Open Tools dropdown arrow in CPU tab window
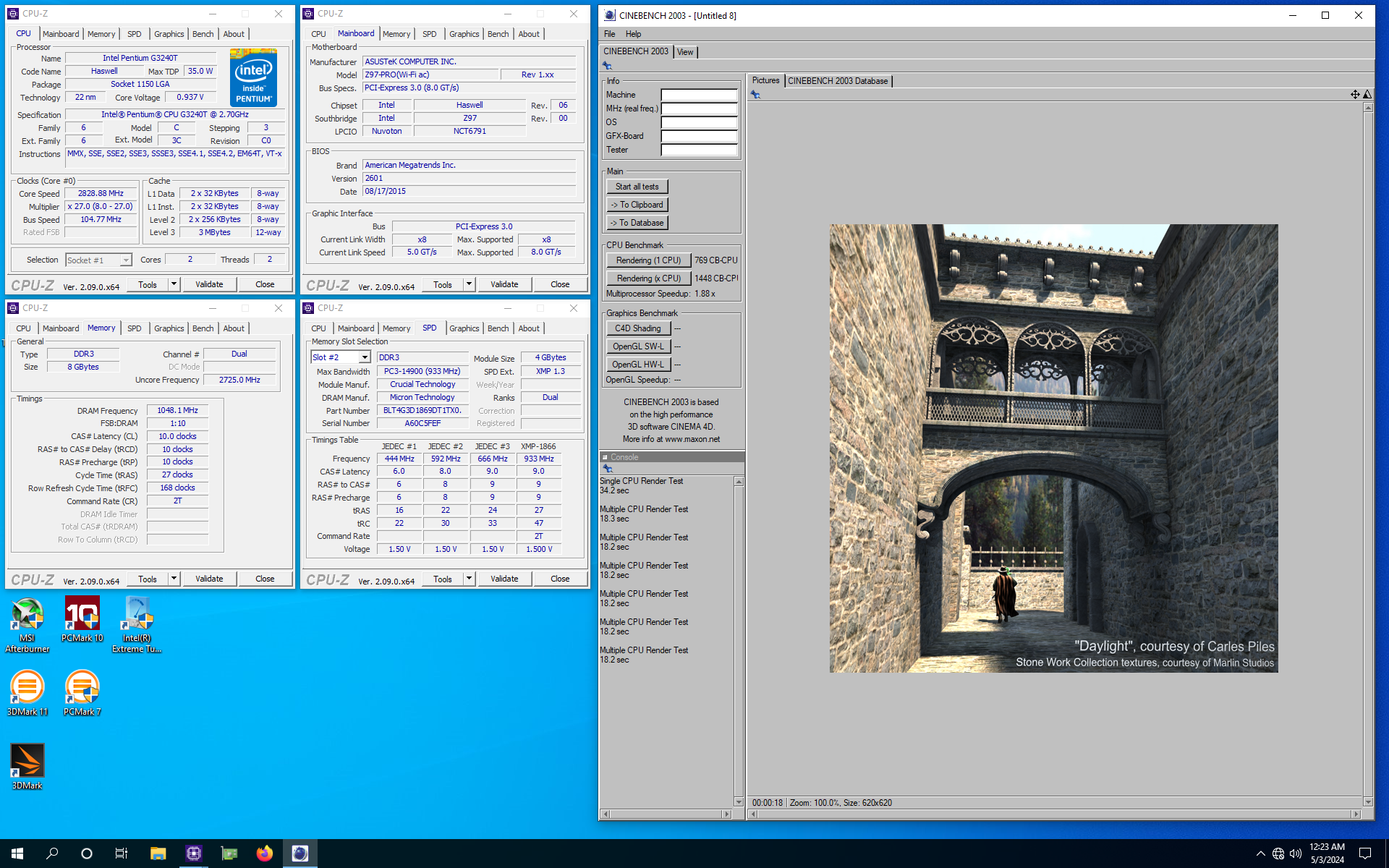The width and height of the screenshot is (1389, 868). coord(174,284)
